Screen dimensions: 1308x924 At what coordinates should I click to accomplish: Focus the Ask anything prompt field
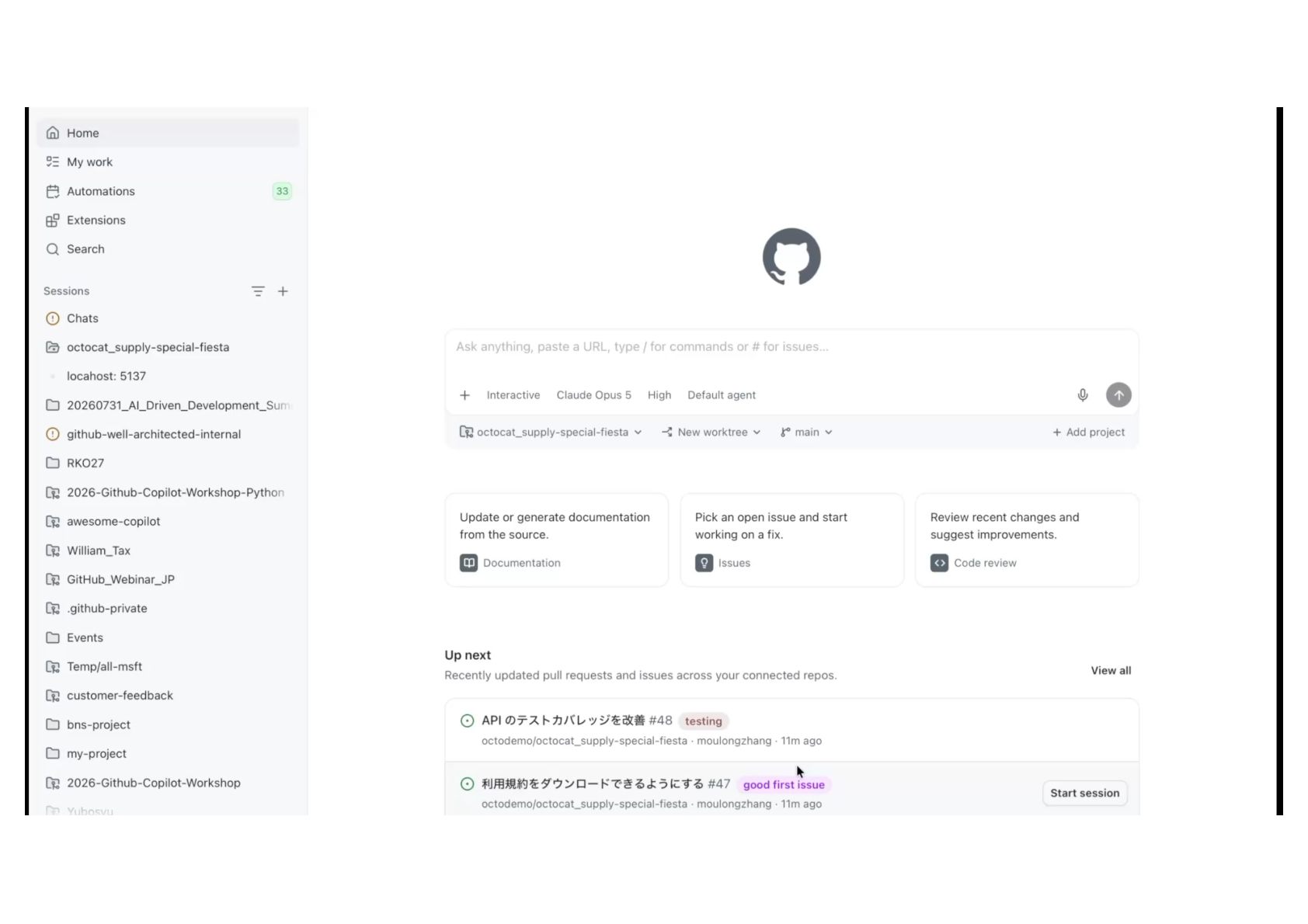[791, 346]
